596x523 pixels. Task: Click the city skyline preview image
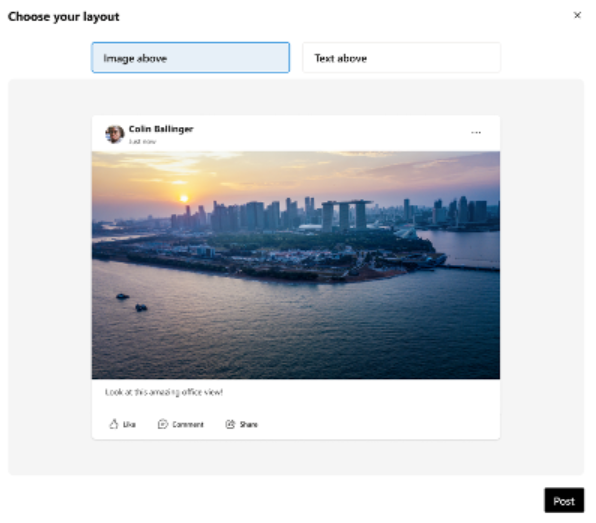296,265
